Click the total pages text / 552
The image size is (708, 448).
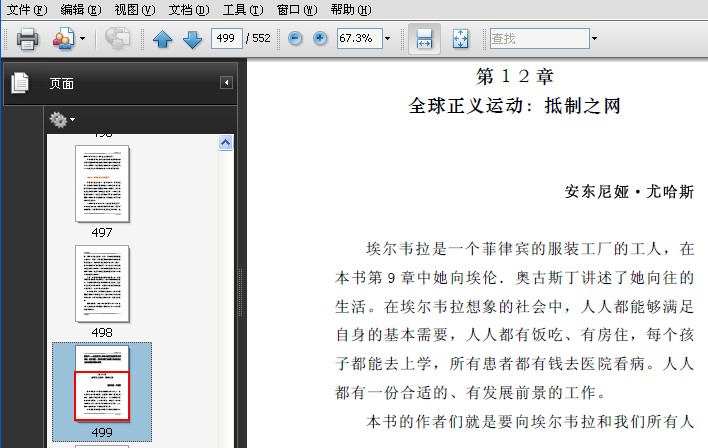tap(258, 38)
